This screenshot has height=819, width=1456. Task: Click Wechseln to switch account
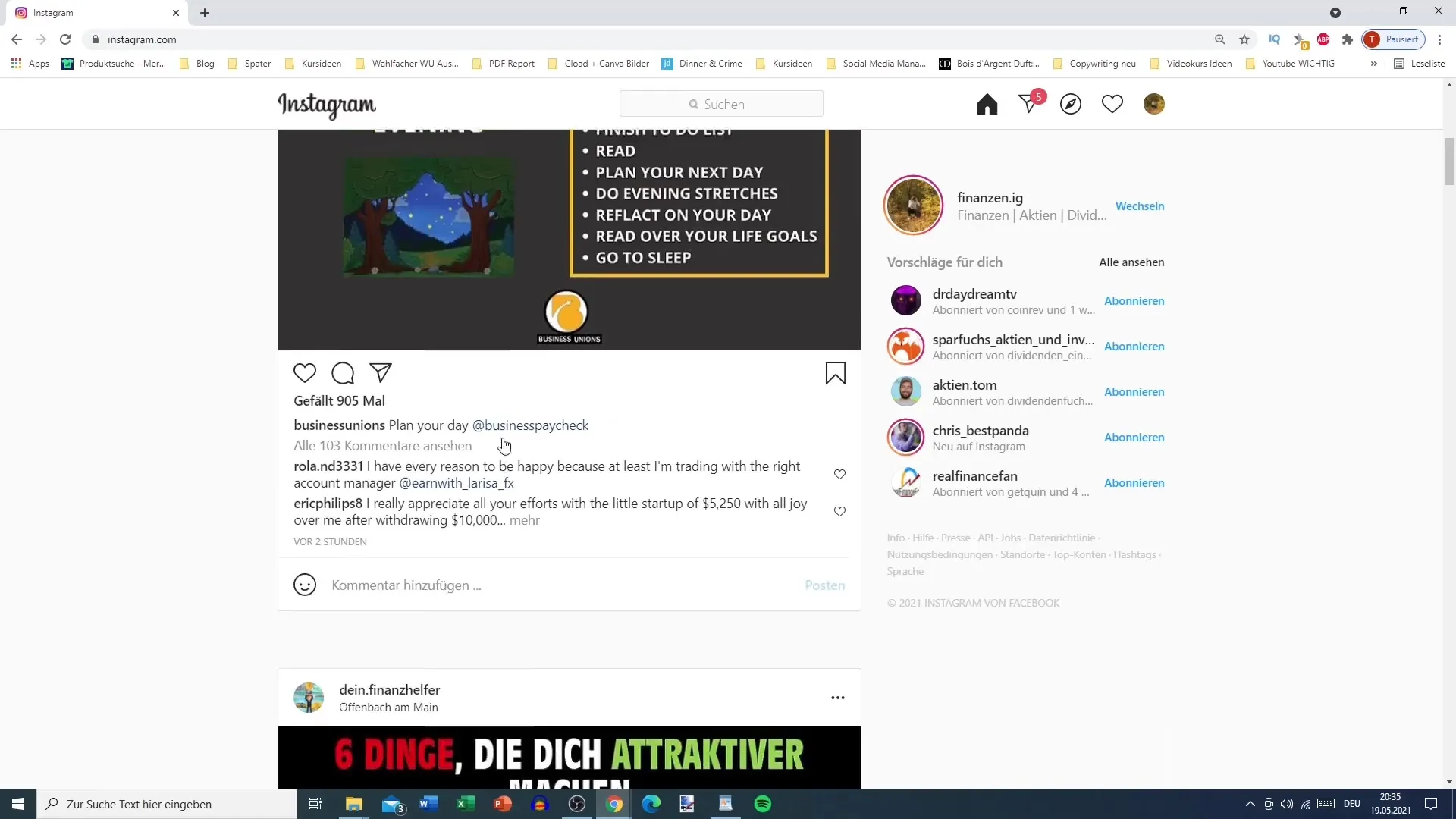point(1140,206)
